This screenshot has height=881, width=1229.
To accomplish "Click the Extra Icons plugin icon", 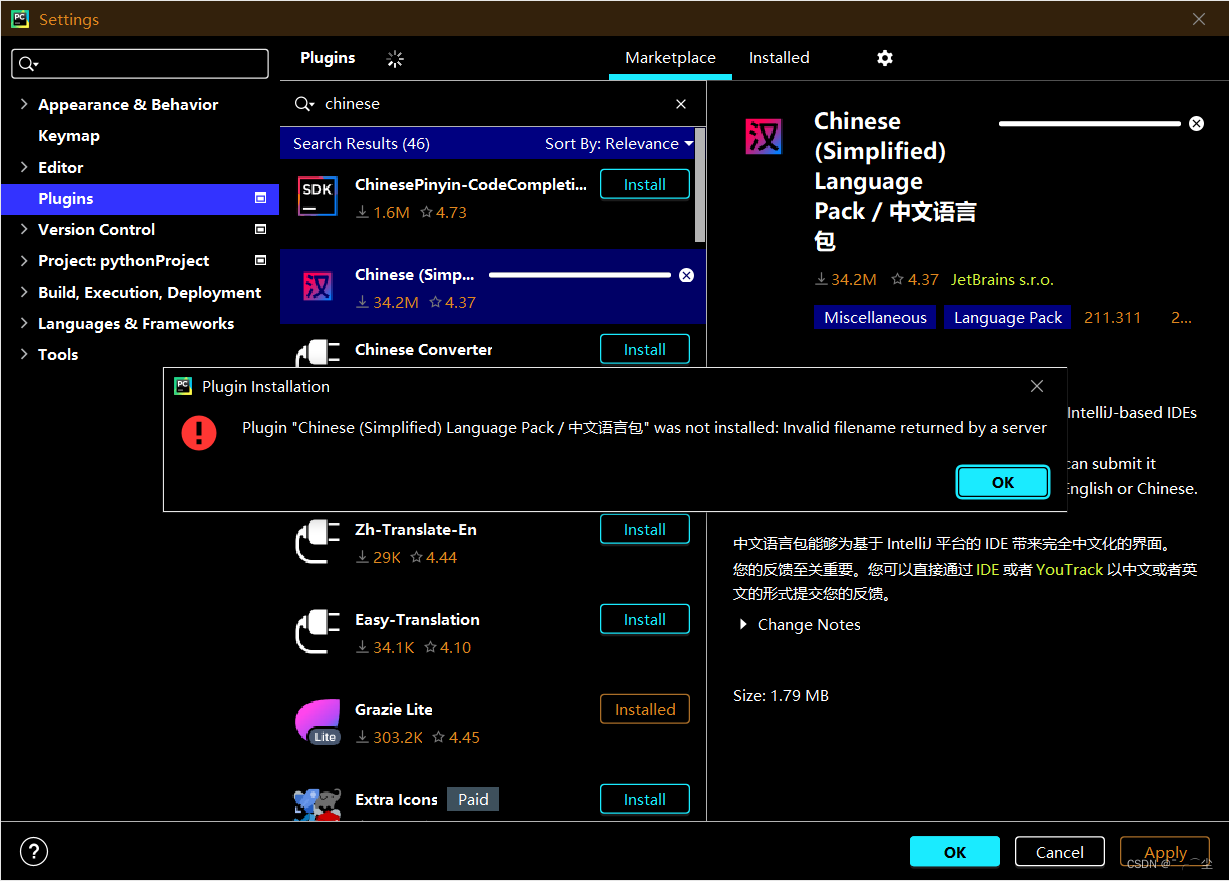I will 318,805.
